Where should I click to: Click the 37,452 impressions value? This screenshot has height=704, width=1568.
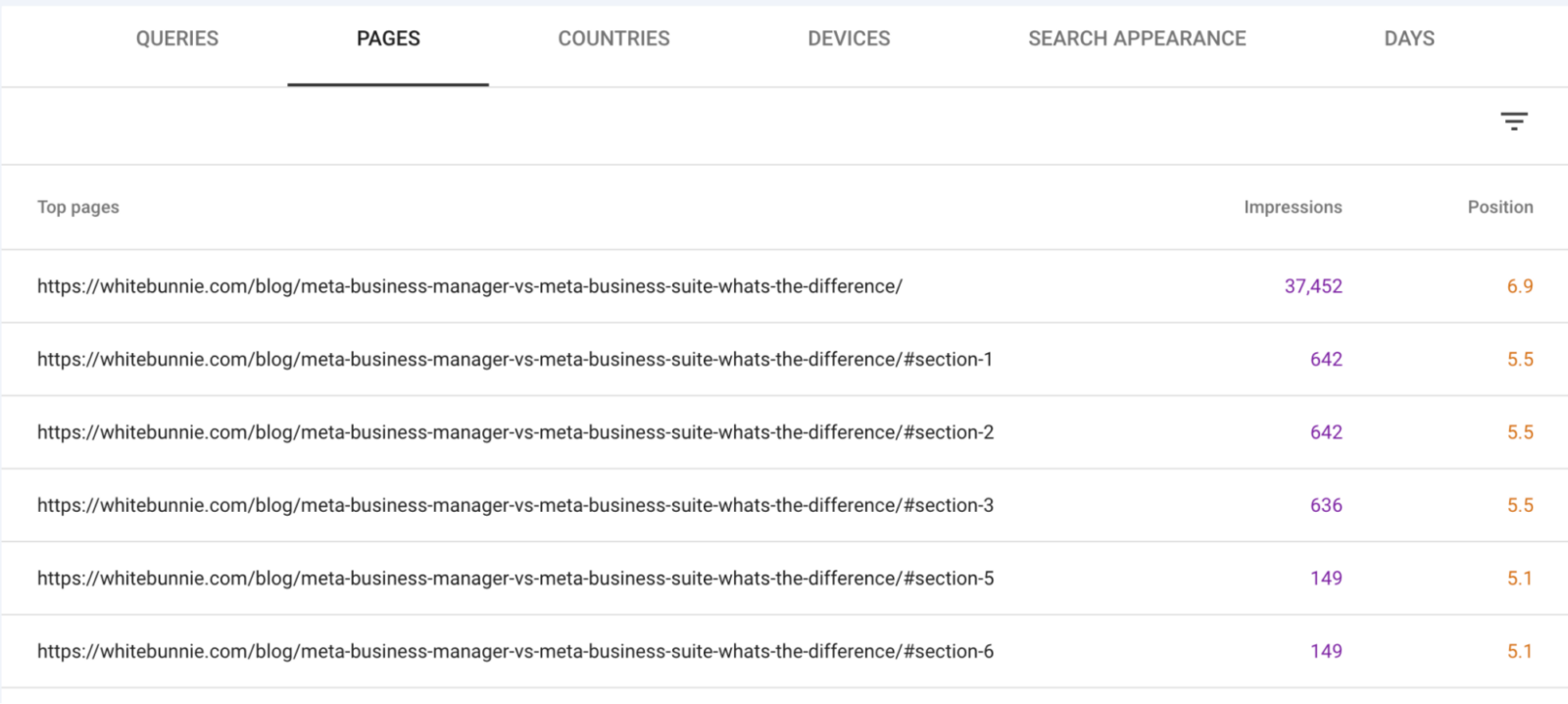pos(1313,286)
